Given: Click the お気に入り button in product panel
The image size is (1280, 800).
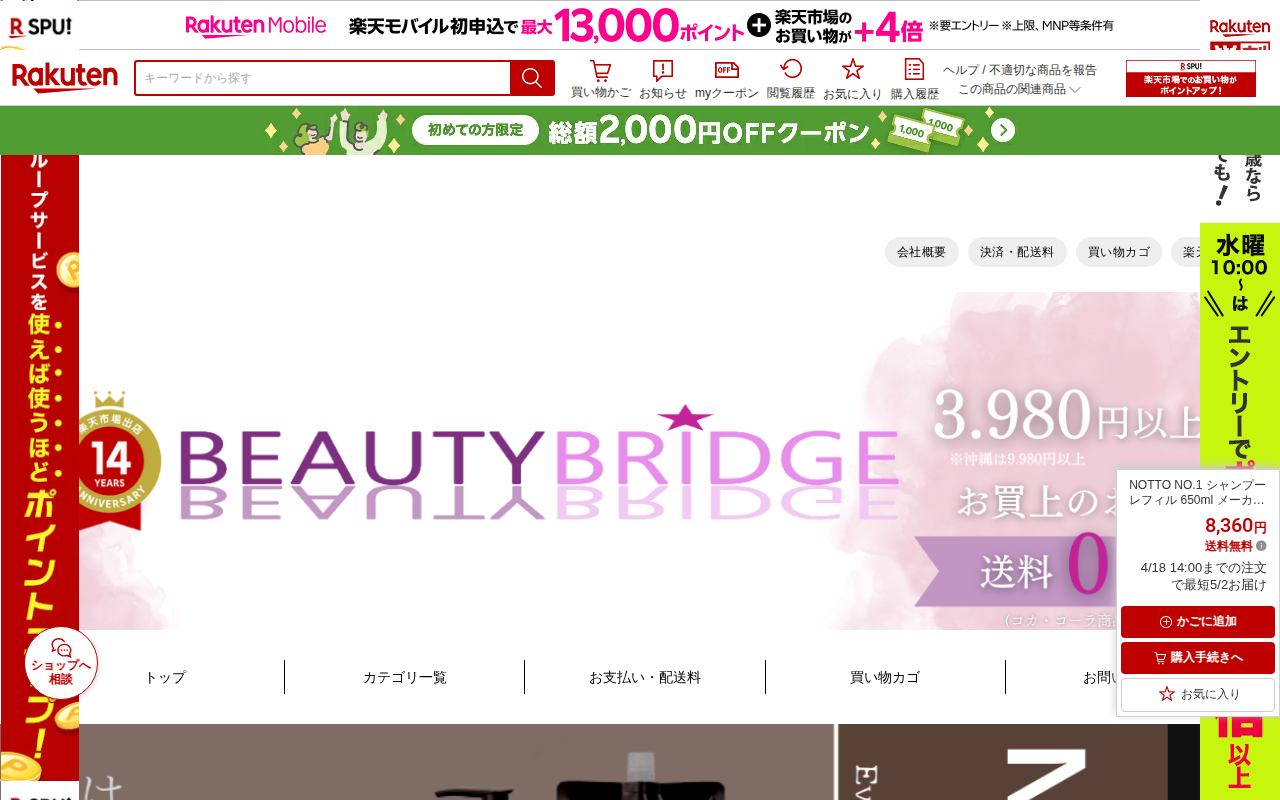Looking at the screenshot, I should 1198,694.
